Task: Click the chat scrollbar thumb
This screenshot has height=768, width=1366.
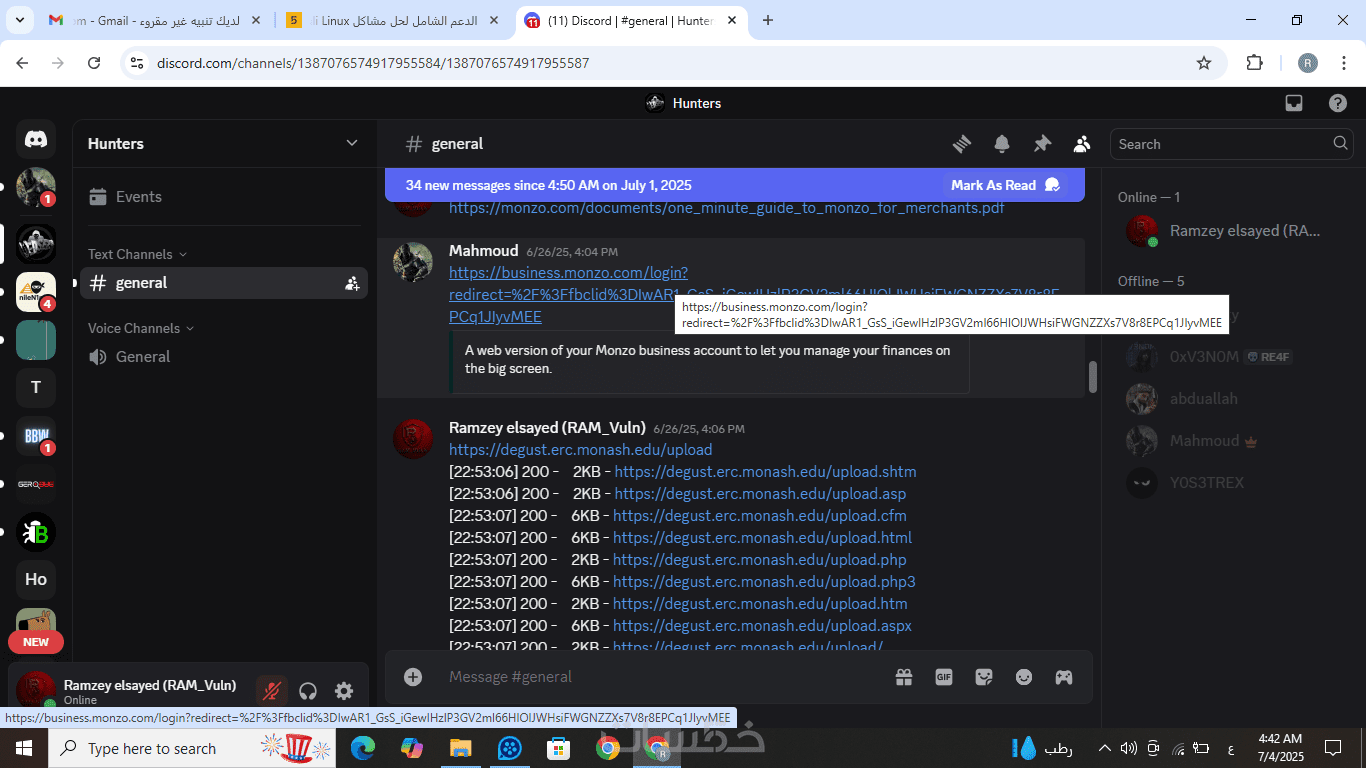Action: [x=1093, y=377]
